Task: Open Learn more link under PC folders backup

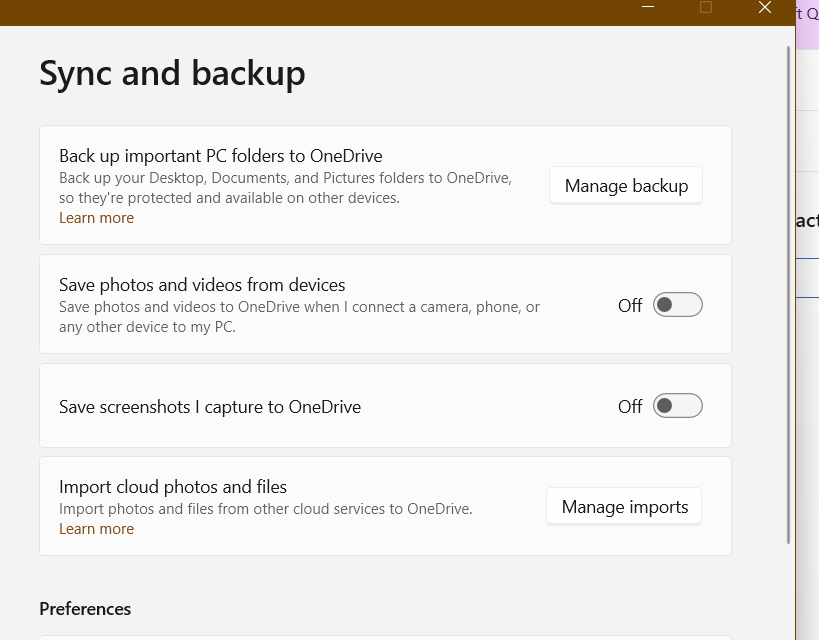Action: point(97,218)
